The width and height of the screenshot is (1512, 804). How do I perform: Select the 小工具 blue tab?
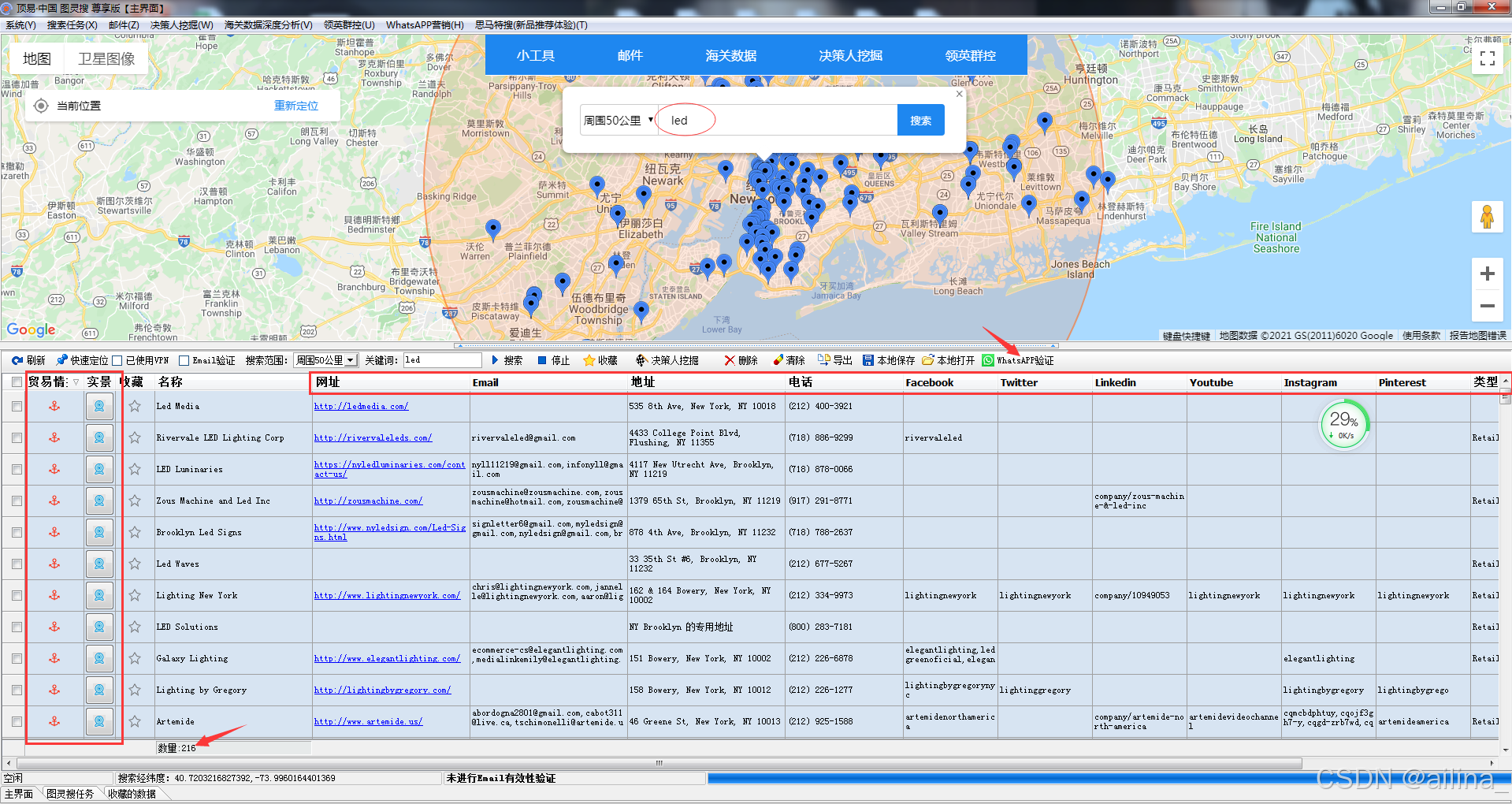coord(536,55)
